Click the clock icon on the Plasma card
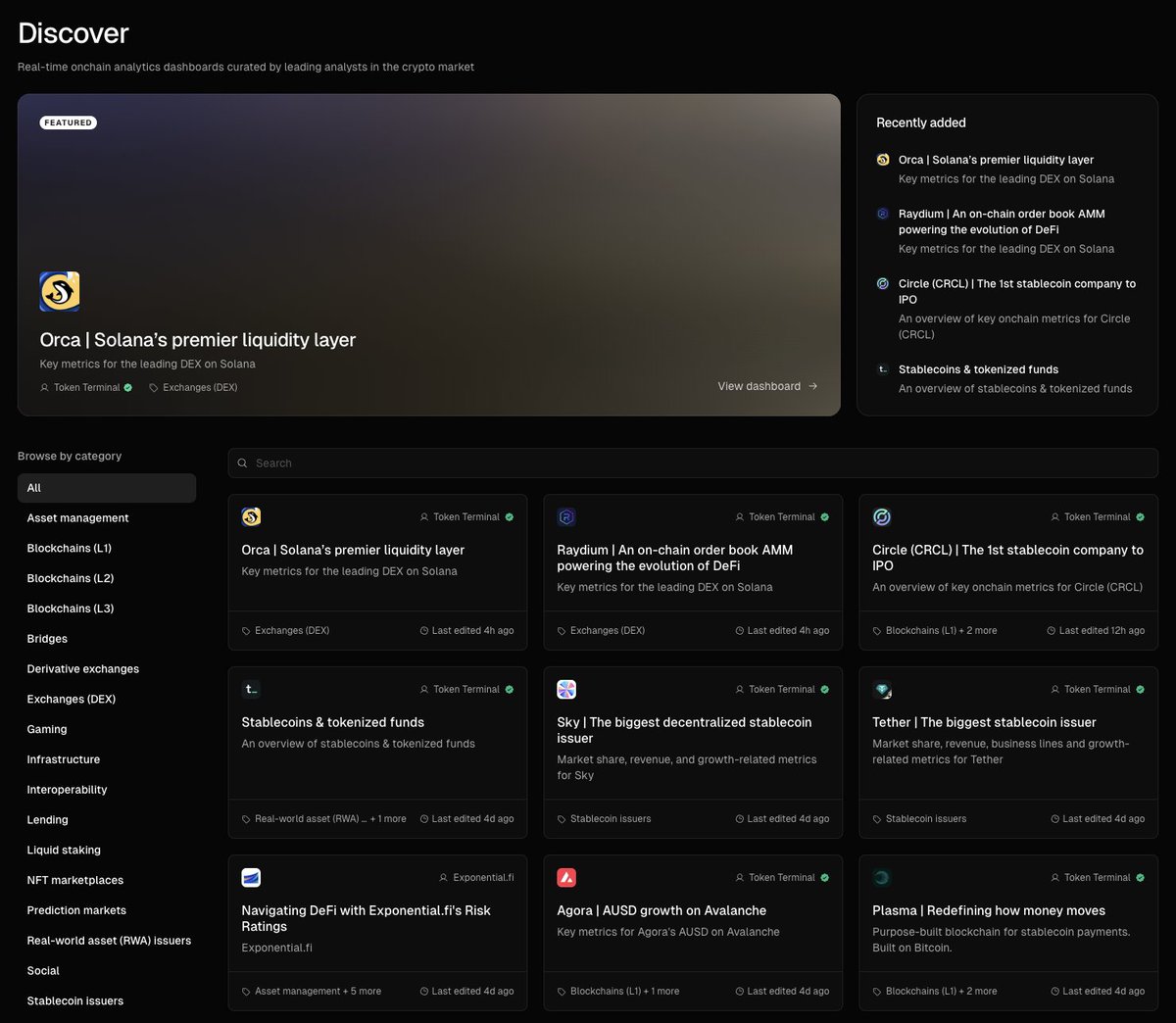 pyautogui.click(x=1055, y=992)
